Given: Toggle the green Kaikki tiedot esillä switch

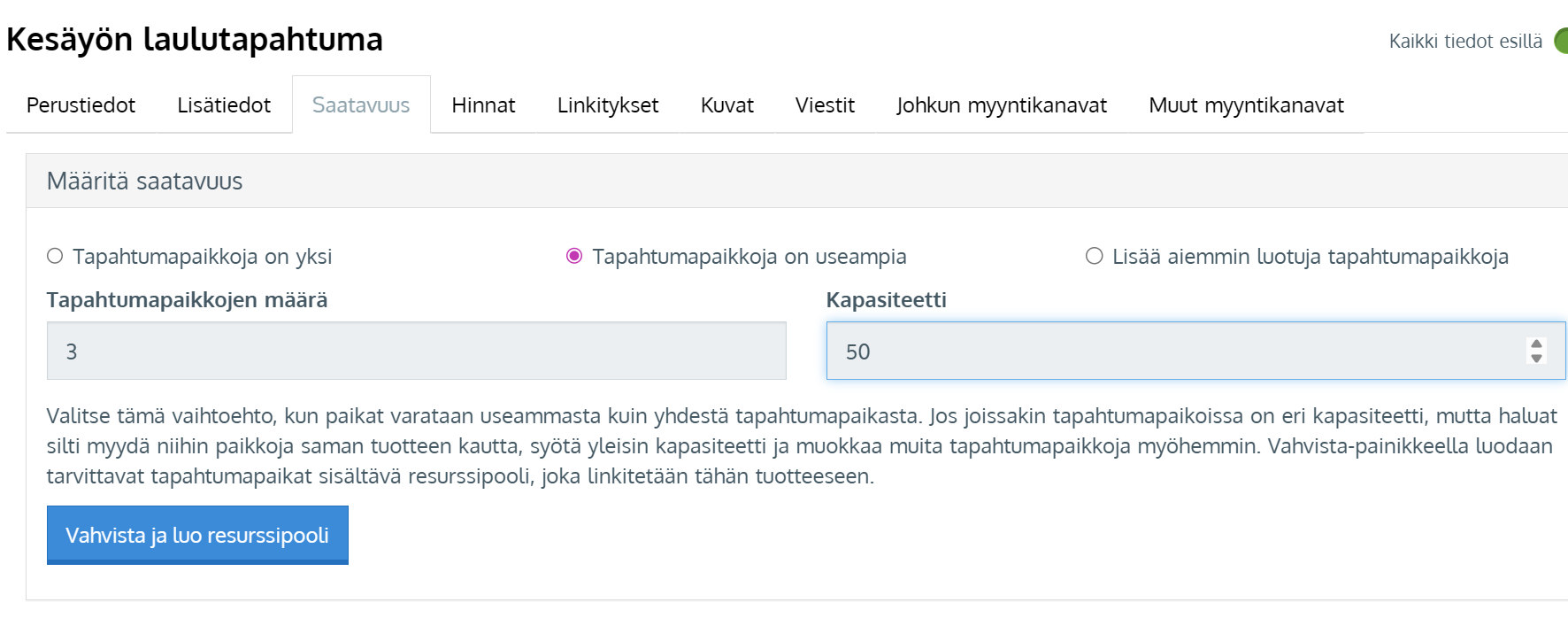Looking at the screenshot, I should (x=1561, y=41).
